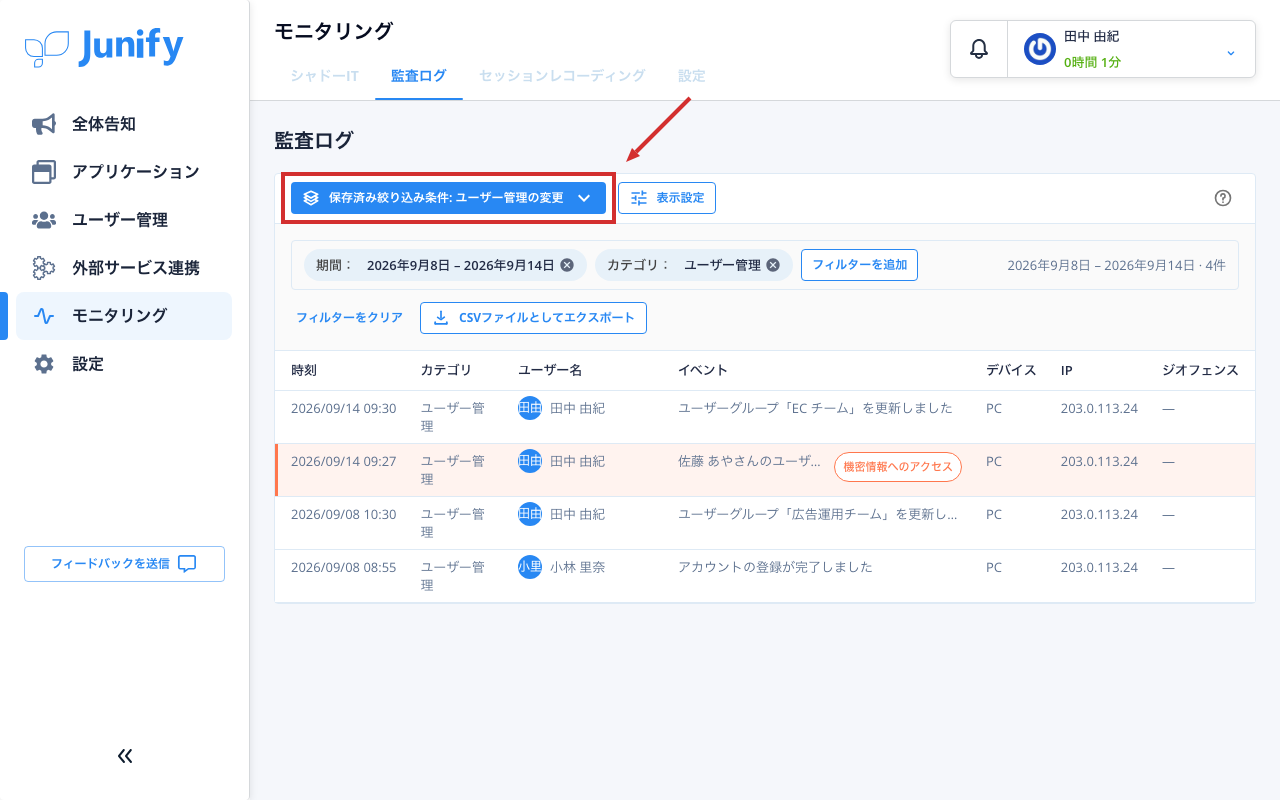The height and width of the screenshot is (800, 1280).
Task: Remove the 期間 filter chip
Action: (567, 265)
